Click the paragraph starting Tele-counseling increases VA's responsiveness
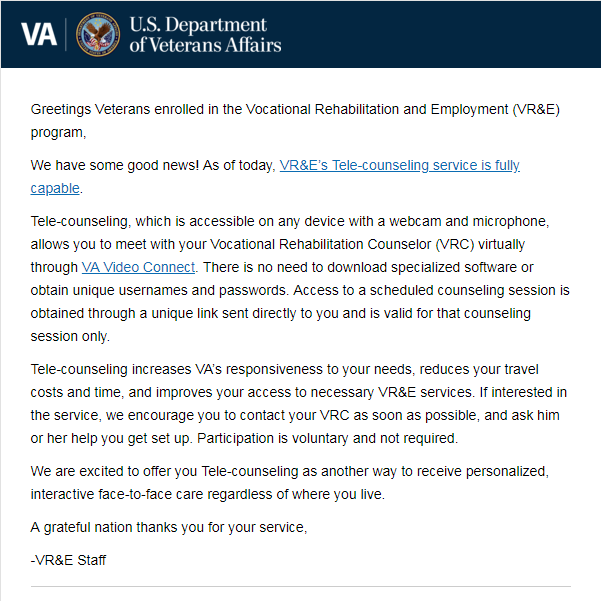The width and height of the screenshot is (601, 601). [x=299, y=404]
